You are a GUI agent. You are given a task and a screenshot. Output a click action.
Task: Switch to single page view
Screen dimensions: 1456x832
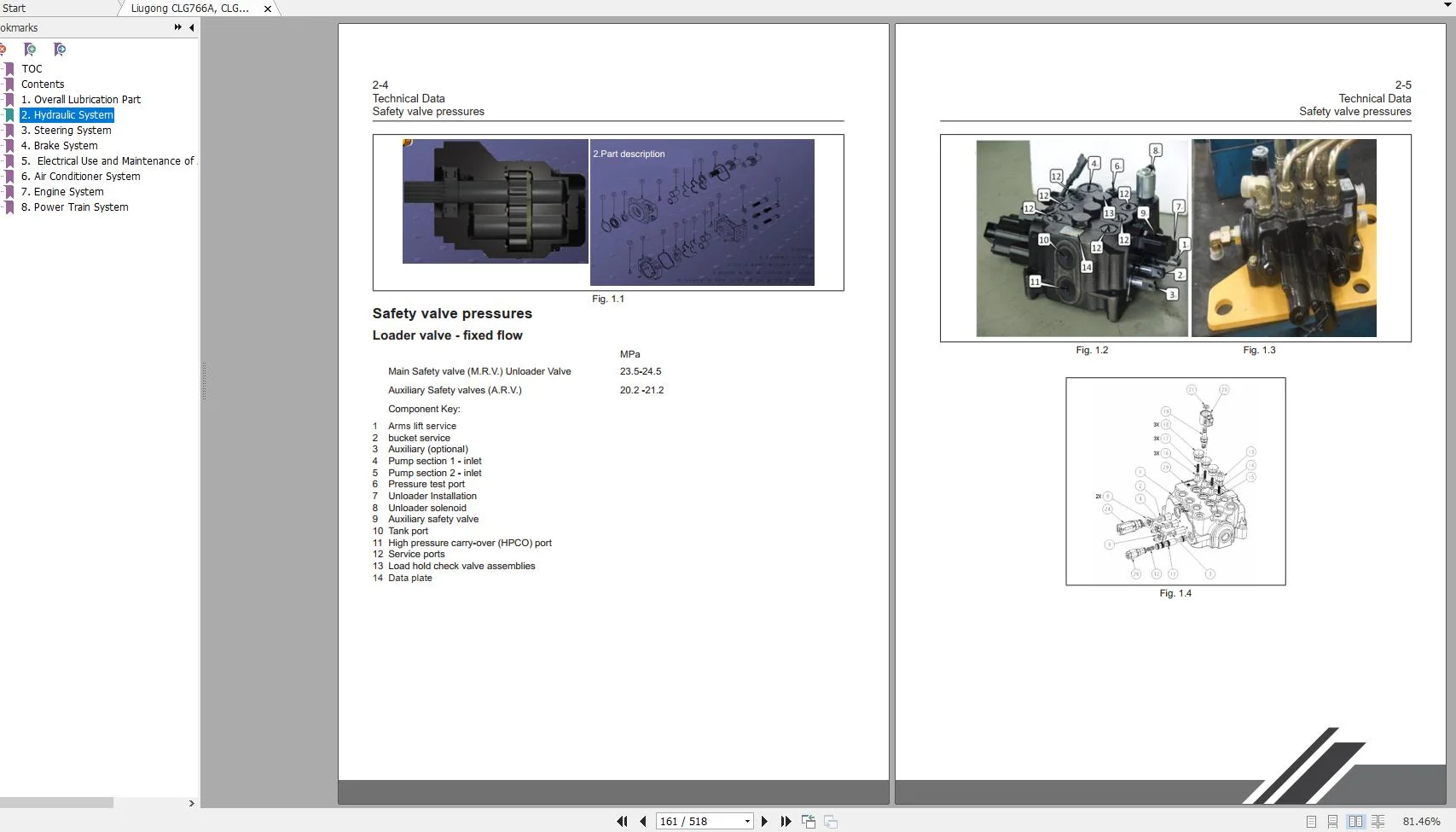tap(1311, 822)
